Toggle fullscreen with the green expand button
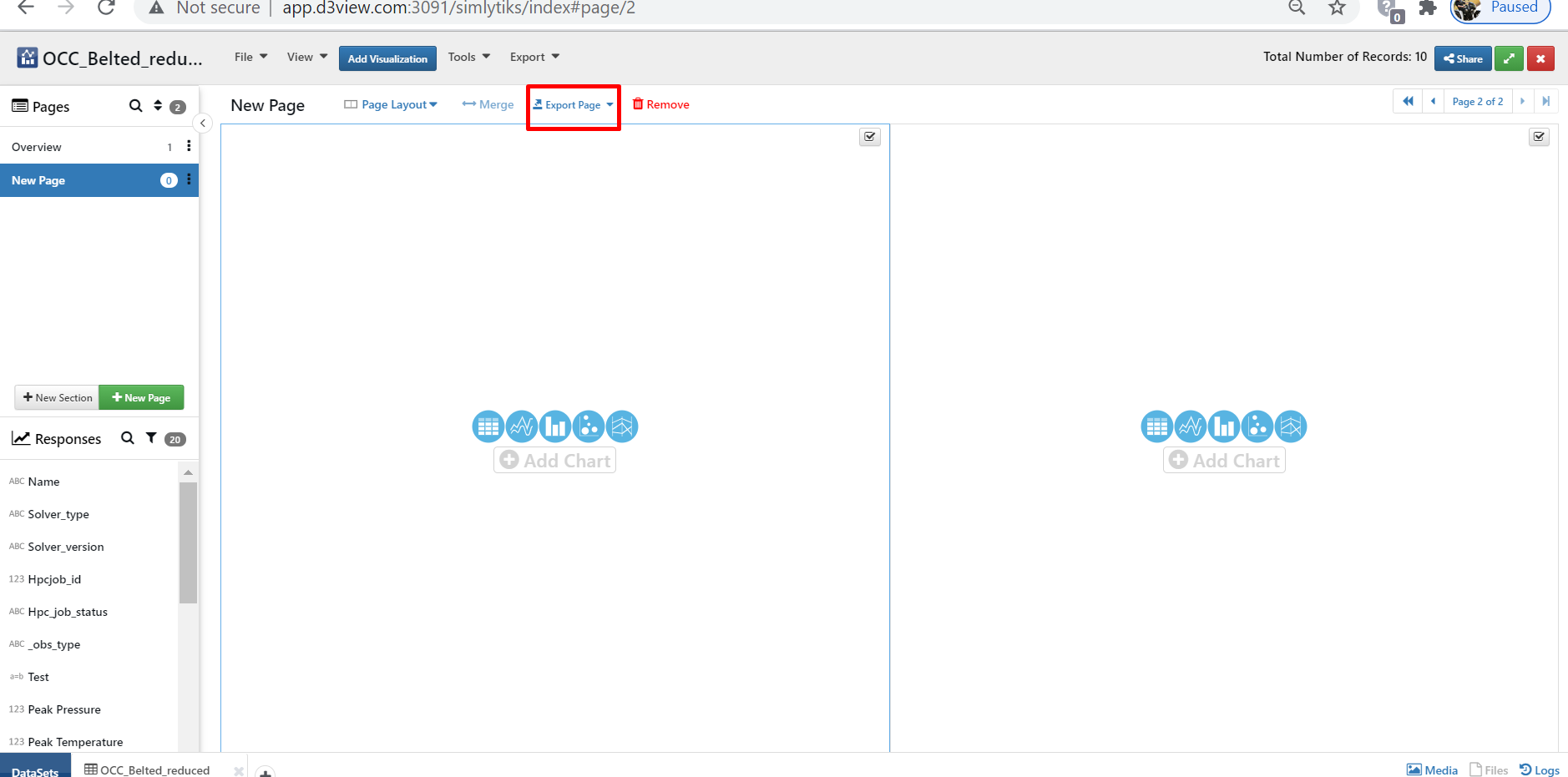Image resolution: width=1568 pixels, height=777 pixels. pyautogui.click(x=1508, y=58)
